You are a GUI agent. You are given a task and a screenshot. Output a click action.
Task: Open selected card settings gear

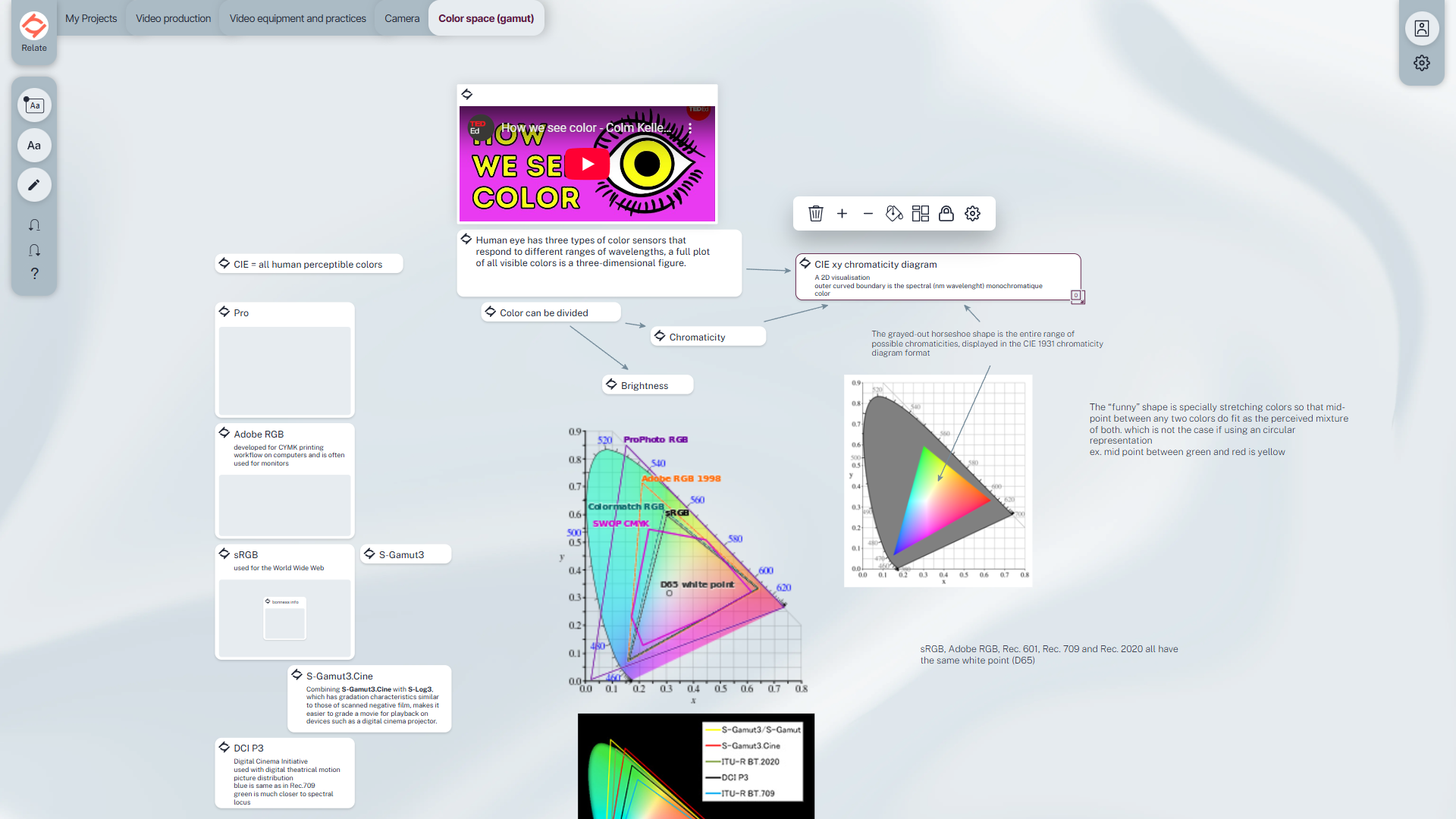972,214
